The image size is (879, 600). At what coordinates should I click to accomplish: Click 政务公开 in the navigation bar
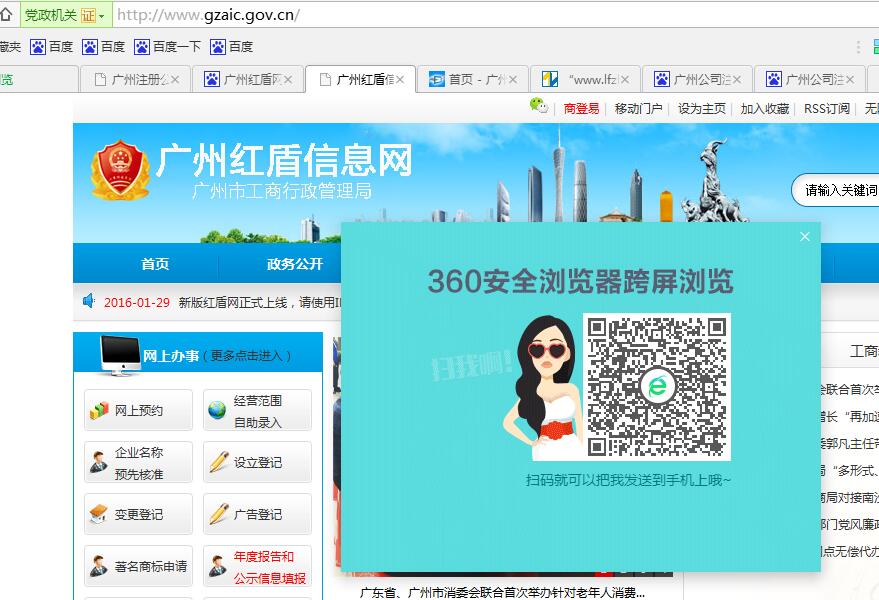coord(295,264)
